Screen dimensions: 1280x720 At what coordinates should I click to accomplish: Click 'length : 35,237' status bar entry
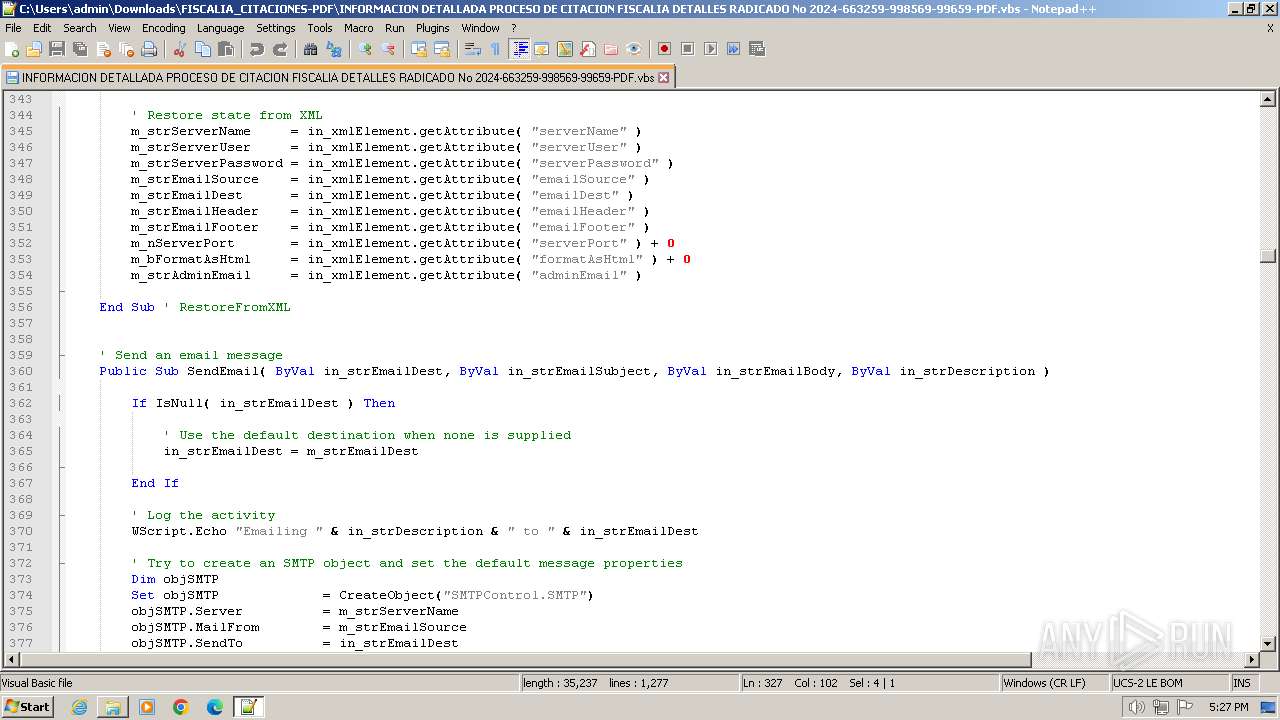point(560,683)
